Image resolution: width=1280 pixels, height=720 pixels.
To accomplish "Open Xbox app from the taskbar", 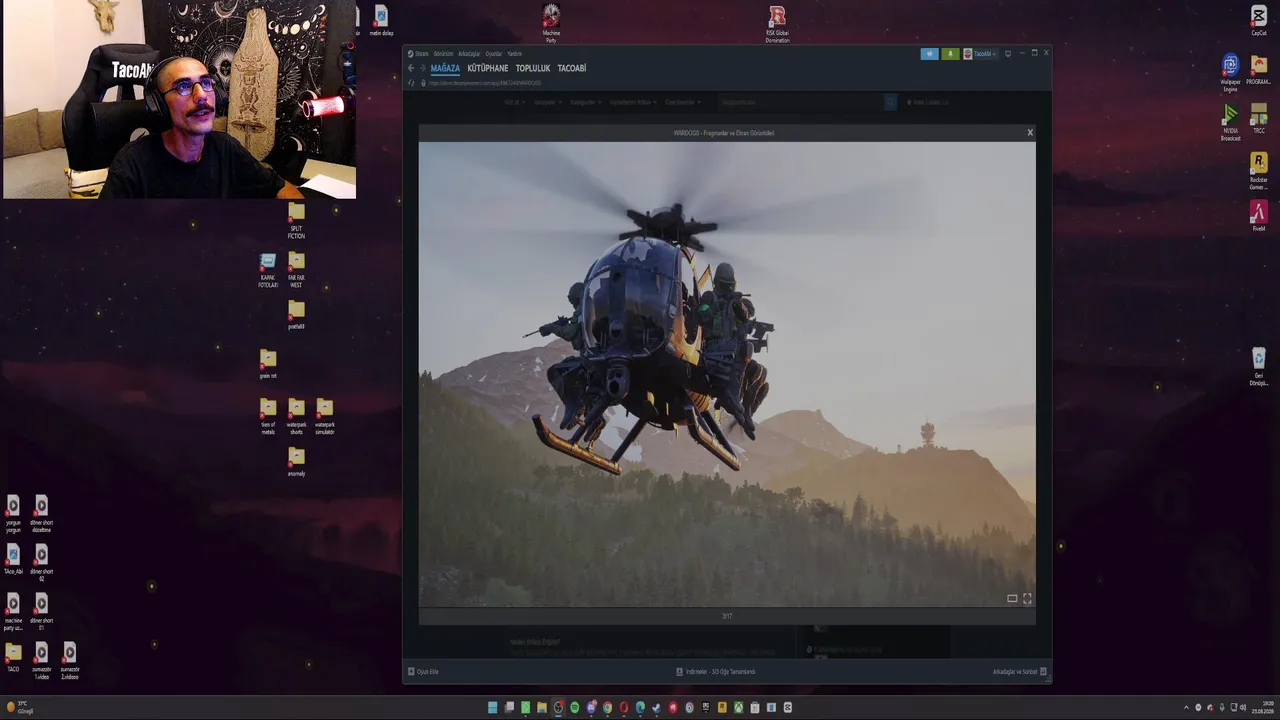I will pos(739,708).
